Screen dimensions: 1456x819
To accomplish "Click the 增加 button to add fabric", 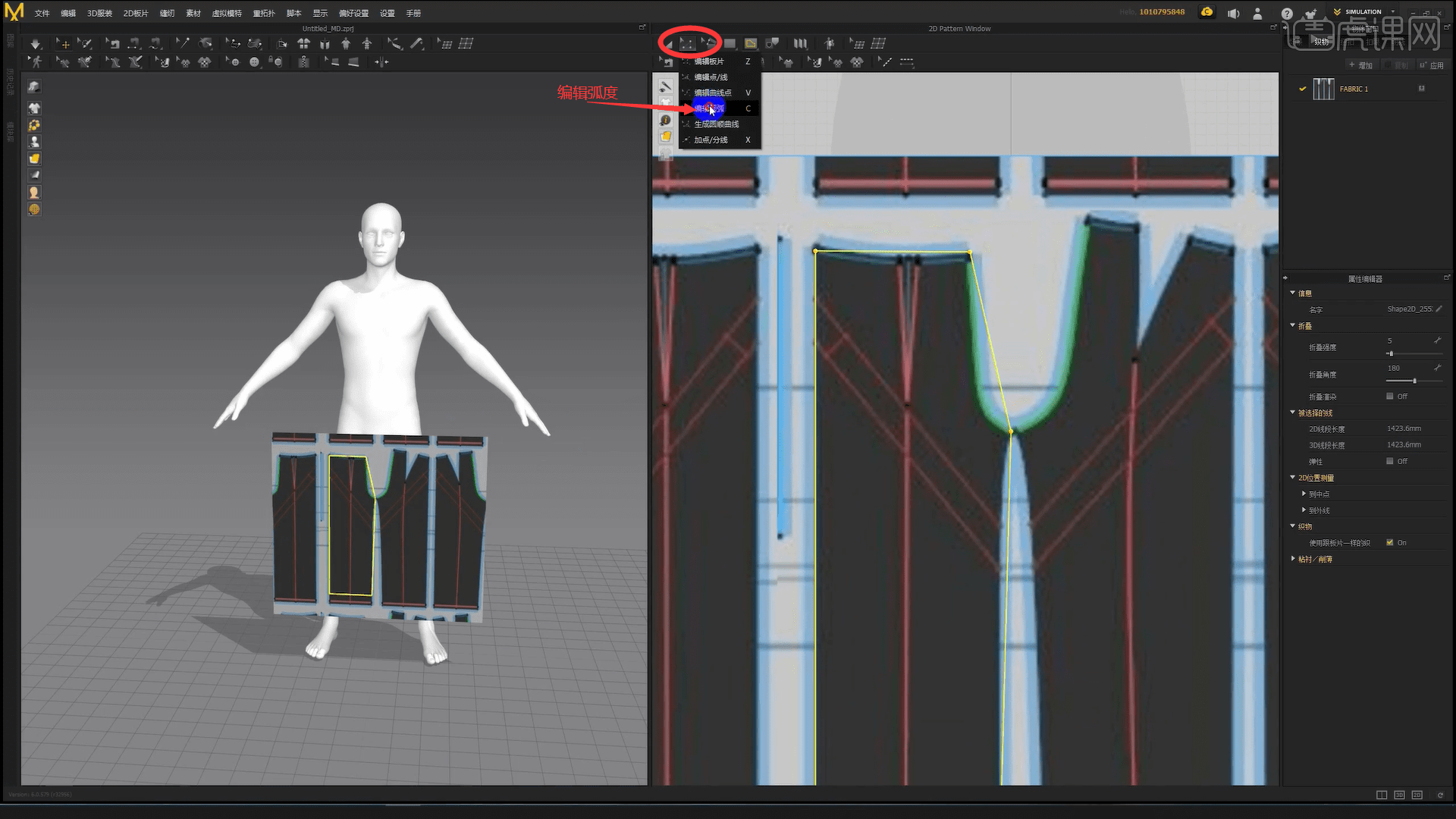I will coord(1360,65).
